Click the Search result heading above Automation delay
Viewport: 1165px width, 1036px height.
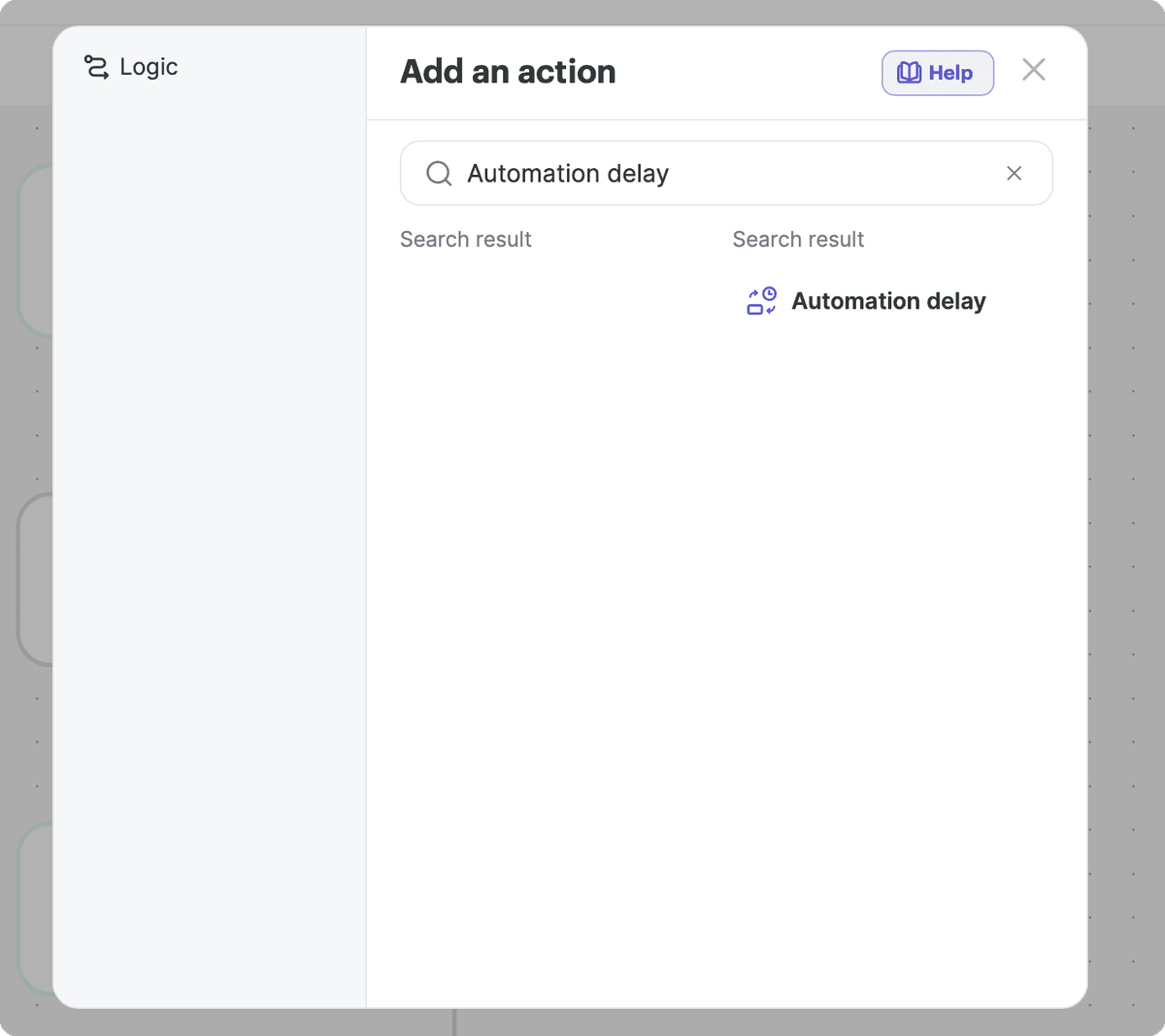tap(798, 239)
